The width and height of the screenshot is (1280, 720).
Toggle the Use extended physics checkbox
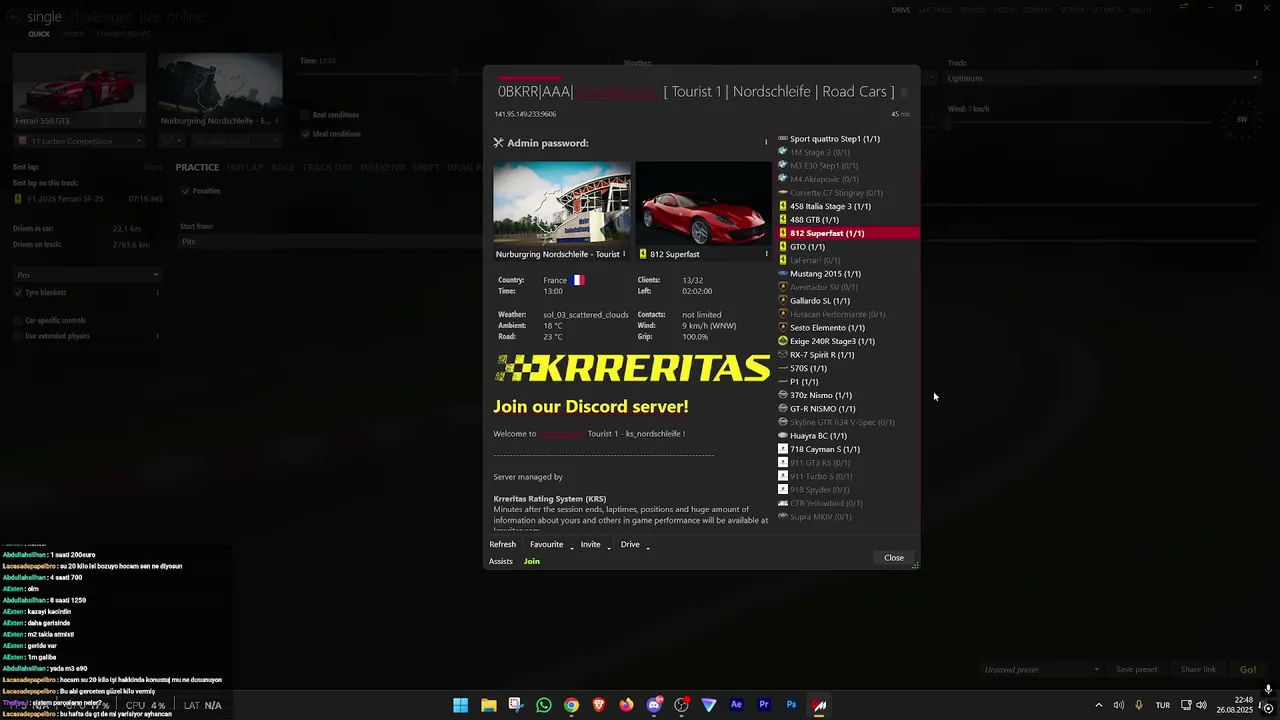(18, 336)
